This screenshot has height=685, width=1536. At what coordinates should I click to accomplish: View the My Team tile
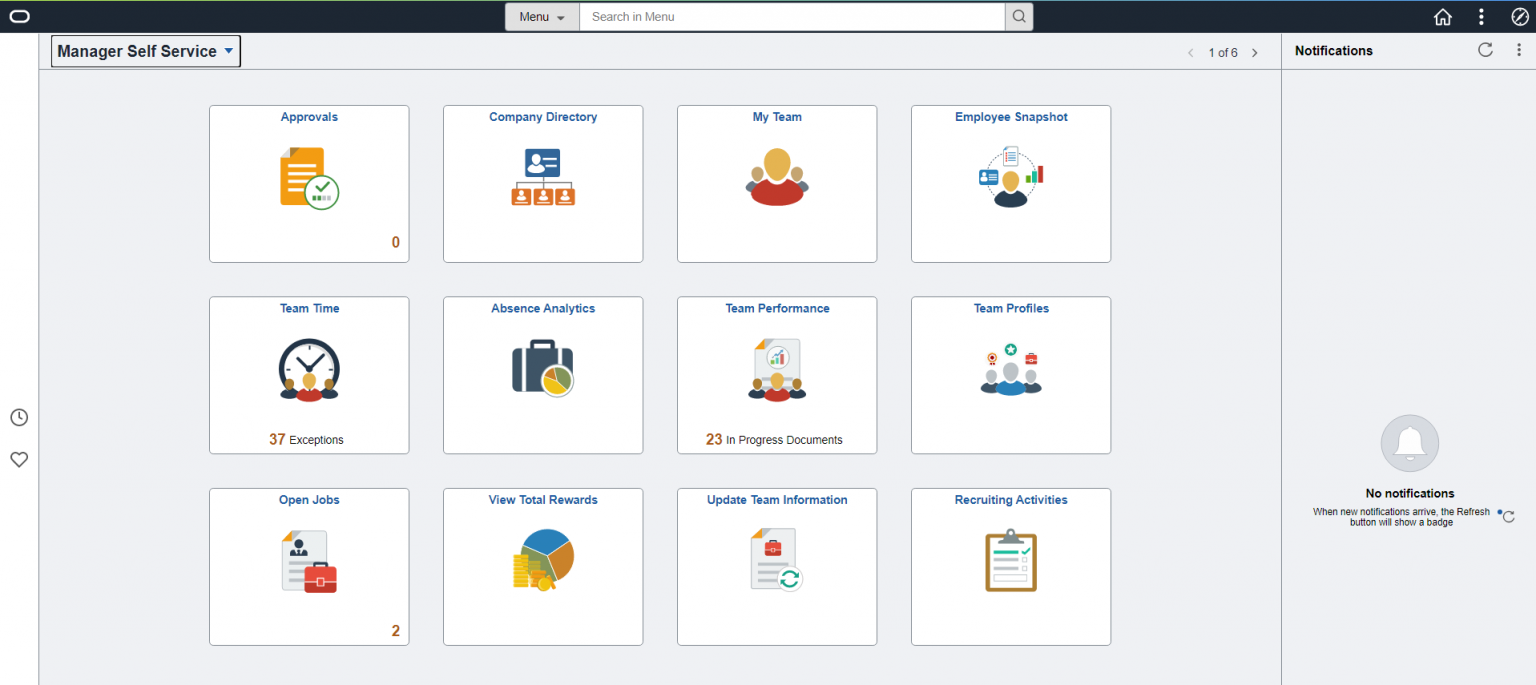776,183
